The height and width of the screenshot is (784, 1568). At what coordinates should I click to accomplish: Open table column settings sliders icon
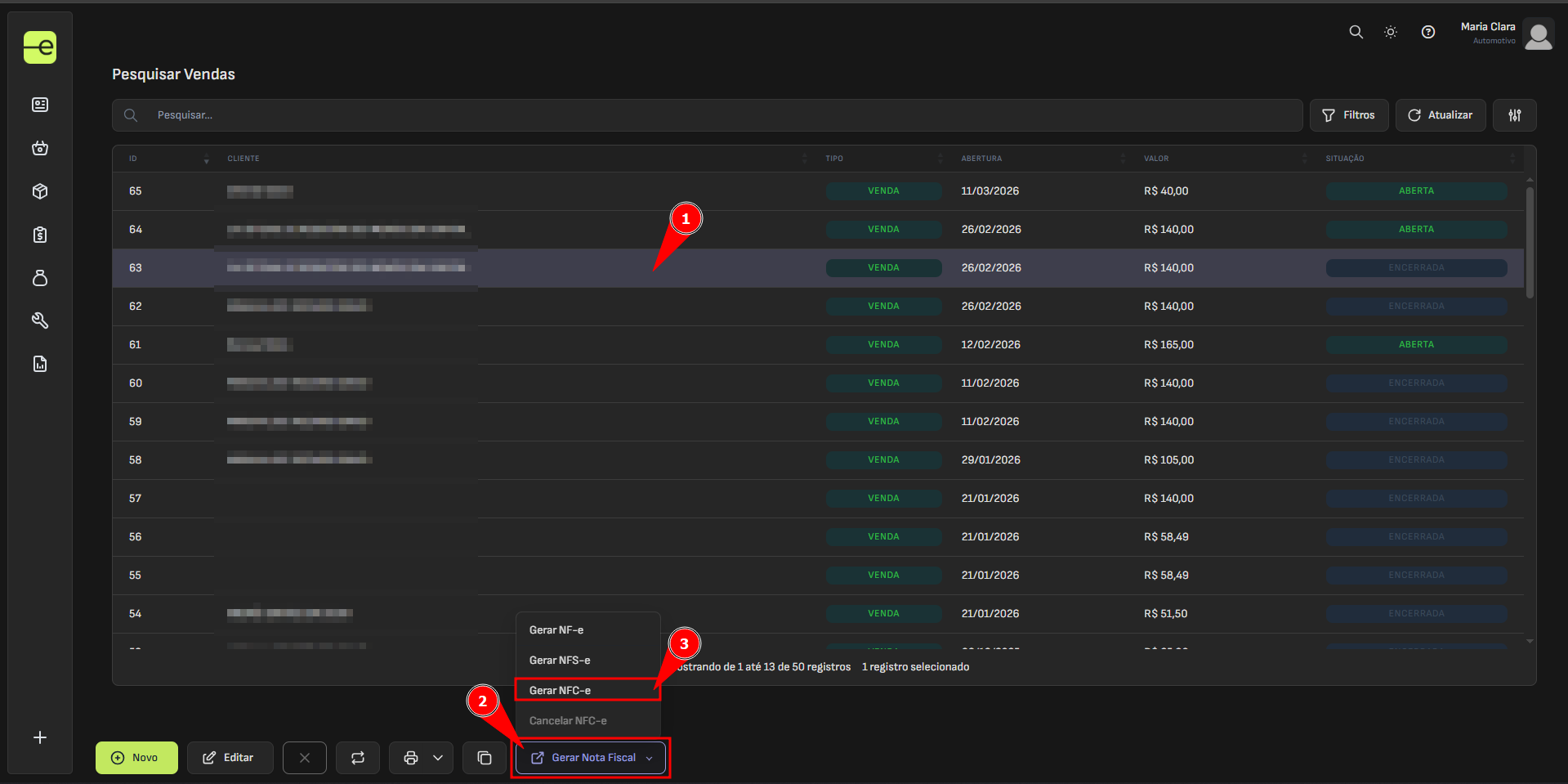point(1514,115)
